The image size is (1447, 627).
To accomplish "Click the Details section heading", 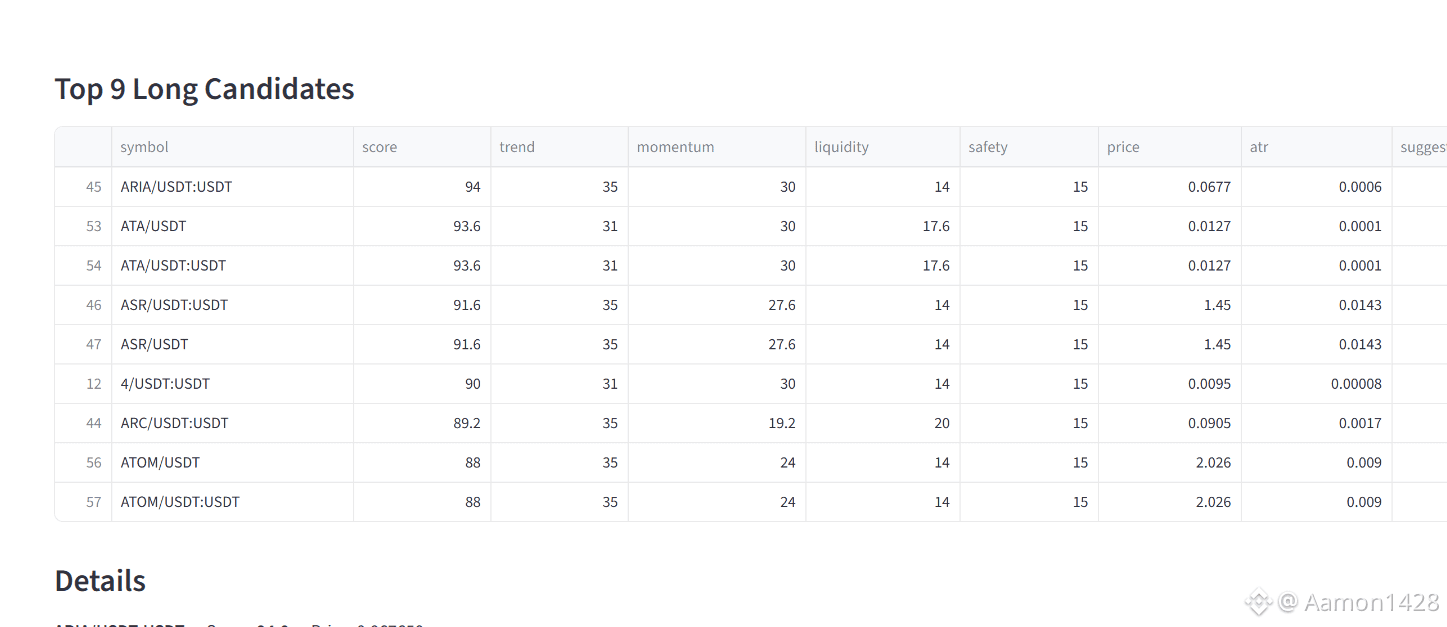I will point(100,581).
